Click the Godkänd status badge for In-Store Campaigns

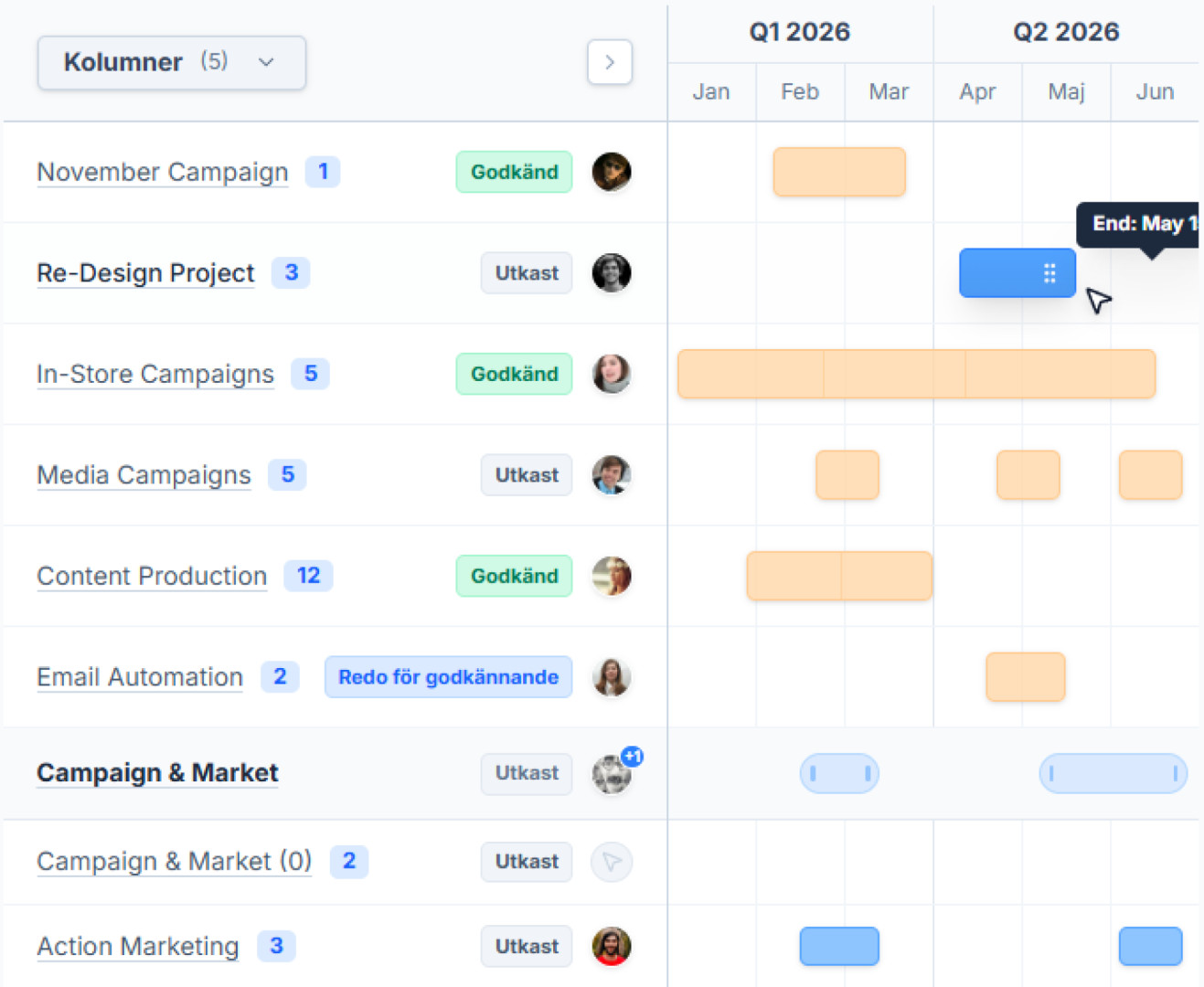tap(514, 374)
